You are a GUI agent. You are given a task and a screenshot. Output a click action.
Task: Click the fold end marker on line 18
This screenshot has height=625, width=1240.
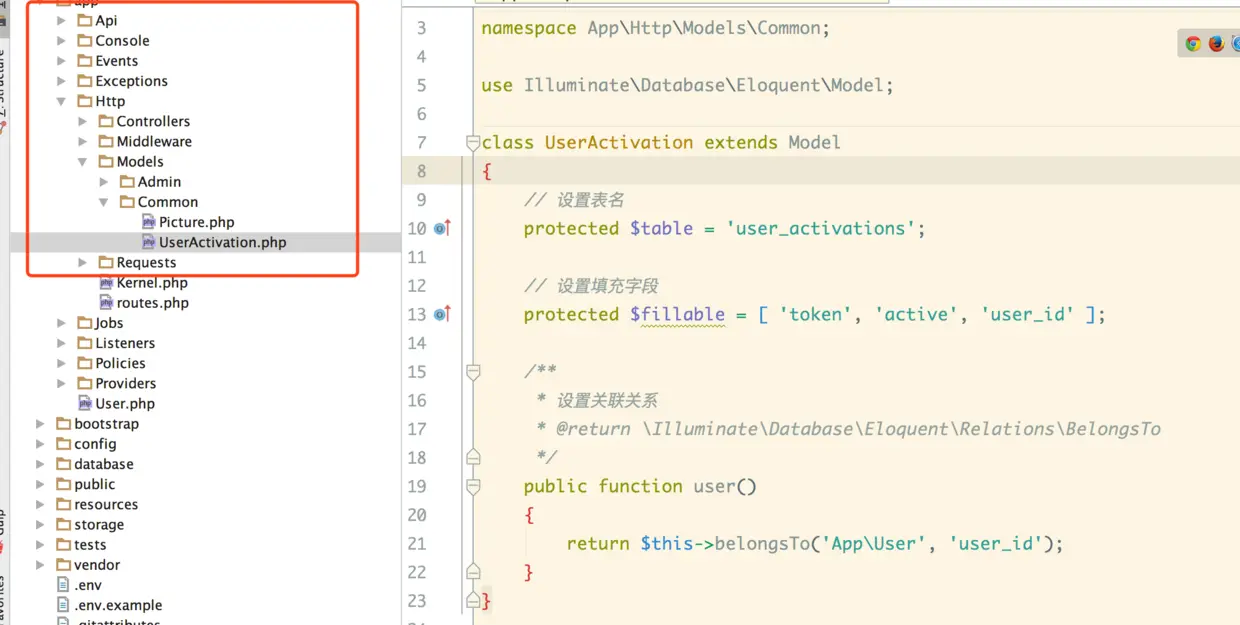click(x=473, y=457)
